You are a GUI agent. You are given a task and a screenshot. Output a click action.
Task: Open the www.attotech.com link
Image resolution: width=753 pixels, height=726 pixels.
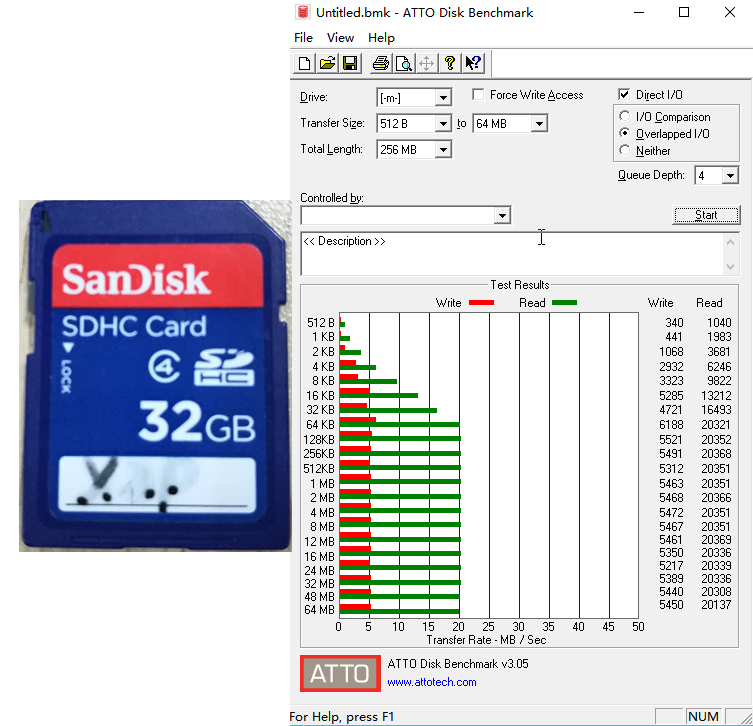pyautogui.click(x=432, y=682)
